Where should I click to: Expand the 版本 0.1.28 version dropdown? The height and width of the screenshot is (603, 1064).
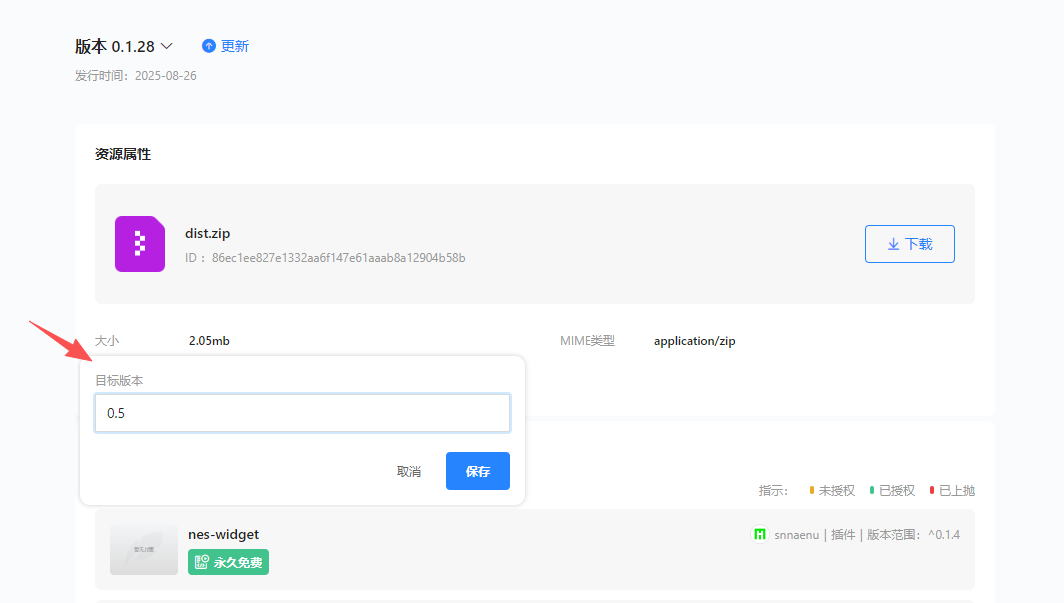click(114, 46)
